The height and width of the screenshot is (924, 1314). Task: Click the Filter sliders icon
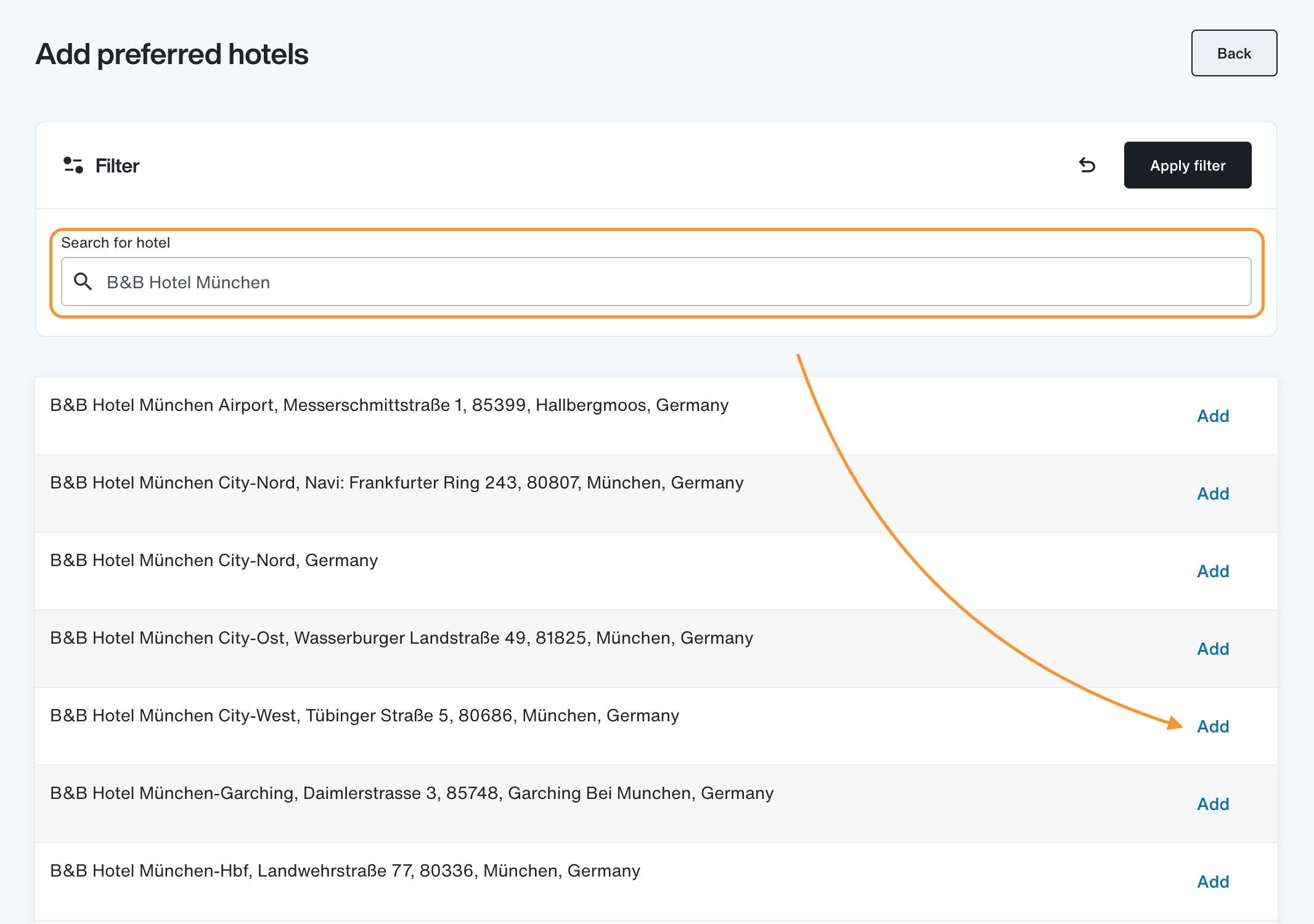coord(73,165)
